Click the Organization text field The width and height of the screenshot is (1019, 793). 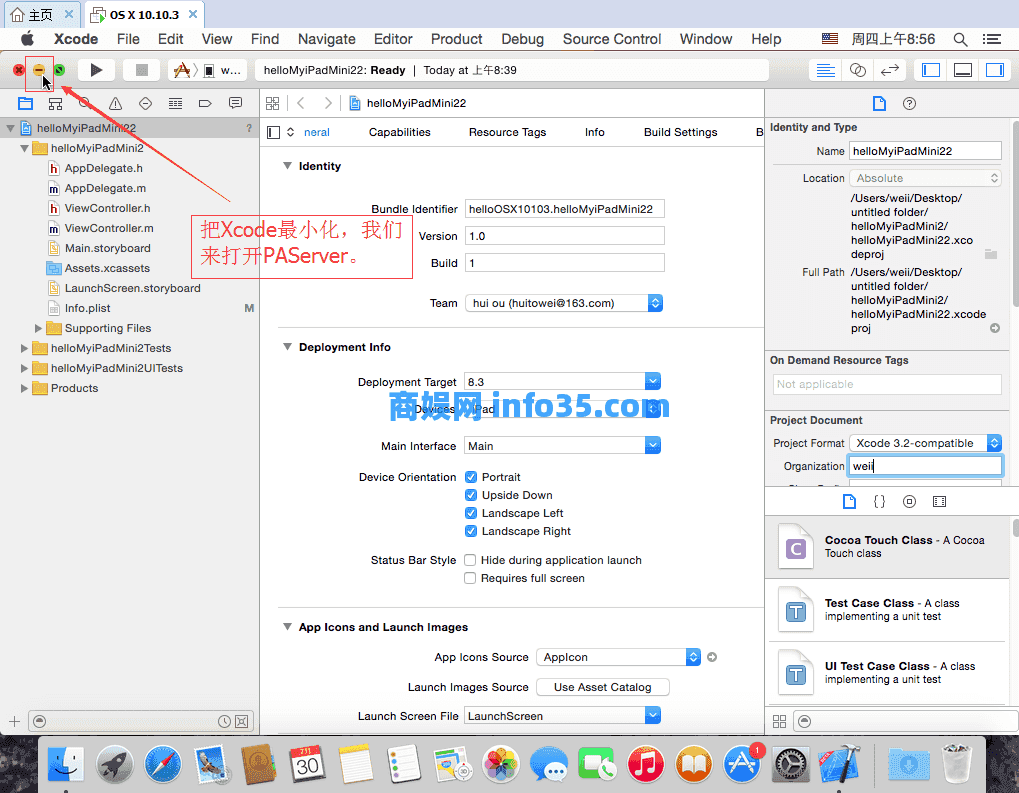pyautogui.click(x=925, y=466)
